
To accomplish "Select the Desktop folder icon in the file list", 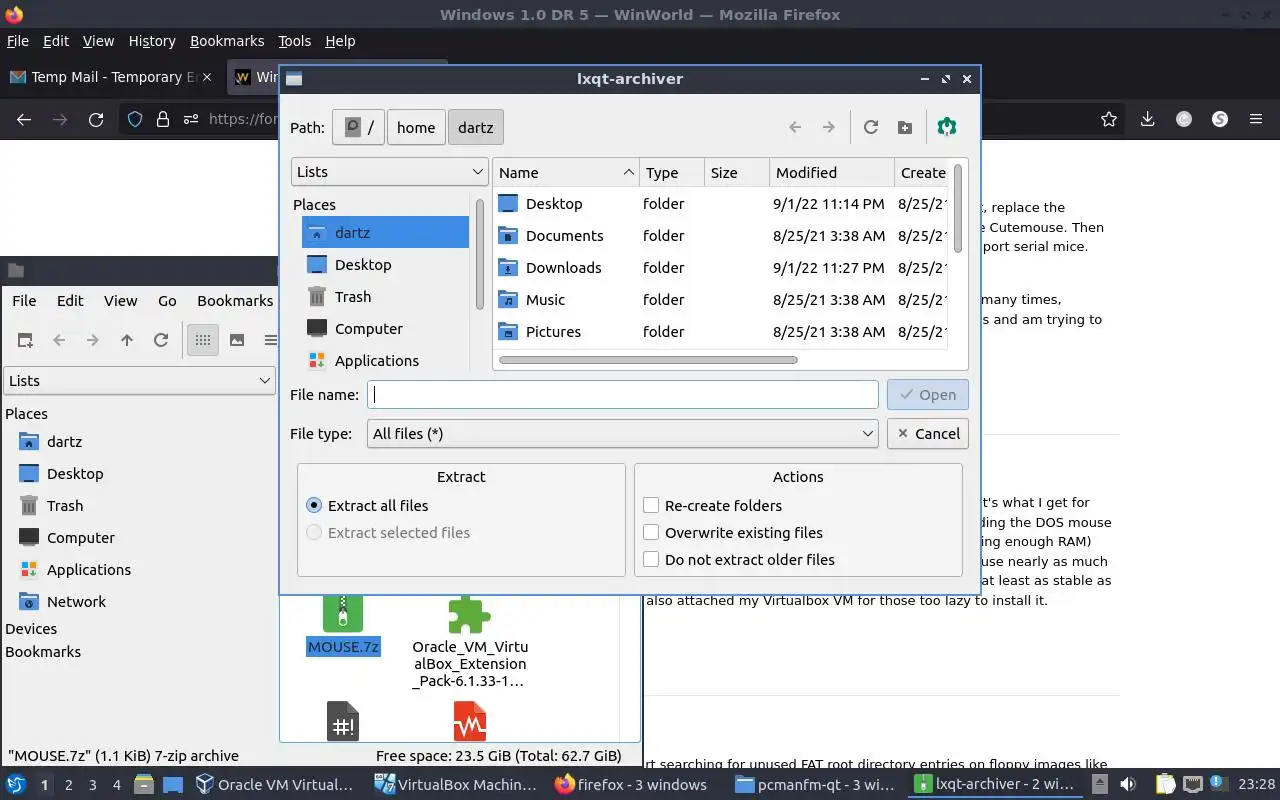I will (509, 203).
